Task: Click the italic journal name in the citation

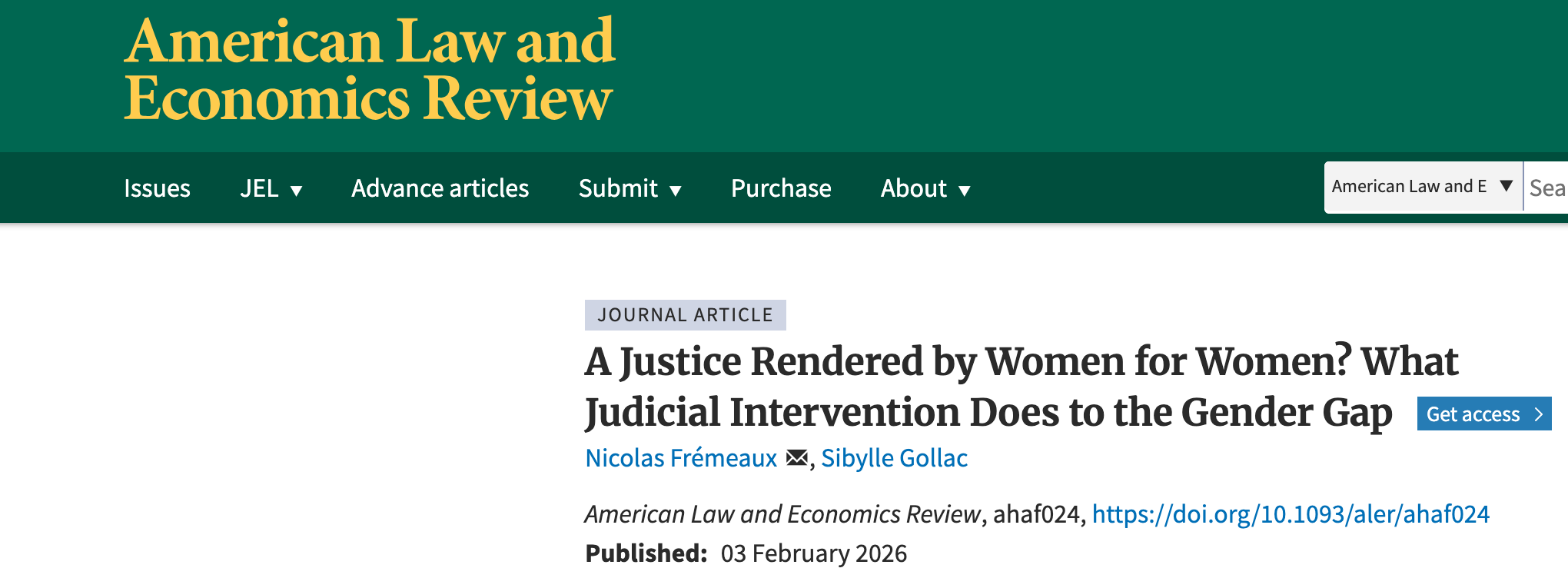Action: click(x=782, y=514)
